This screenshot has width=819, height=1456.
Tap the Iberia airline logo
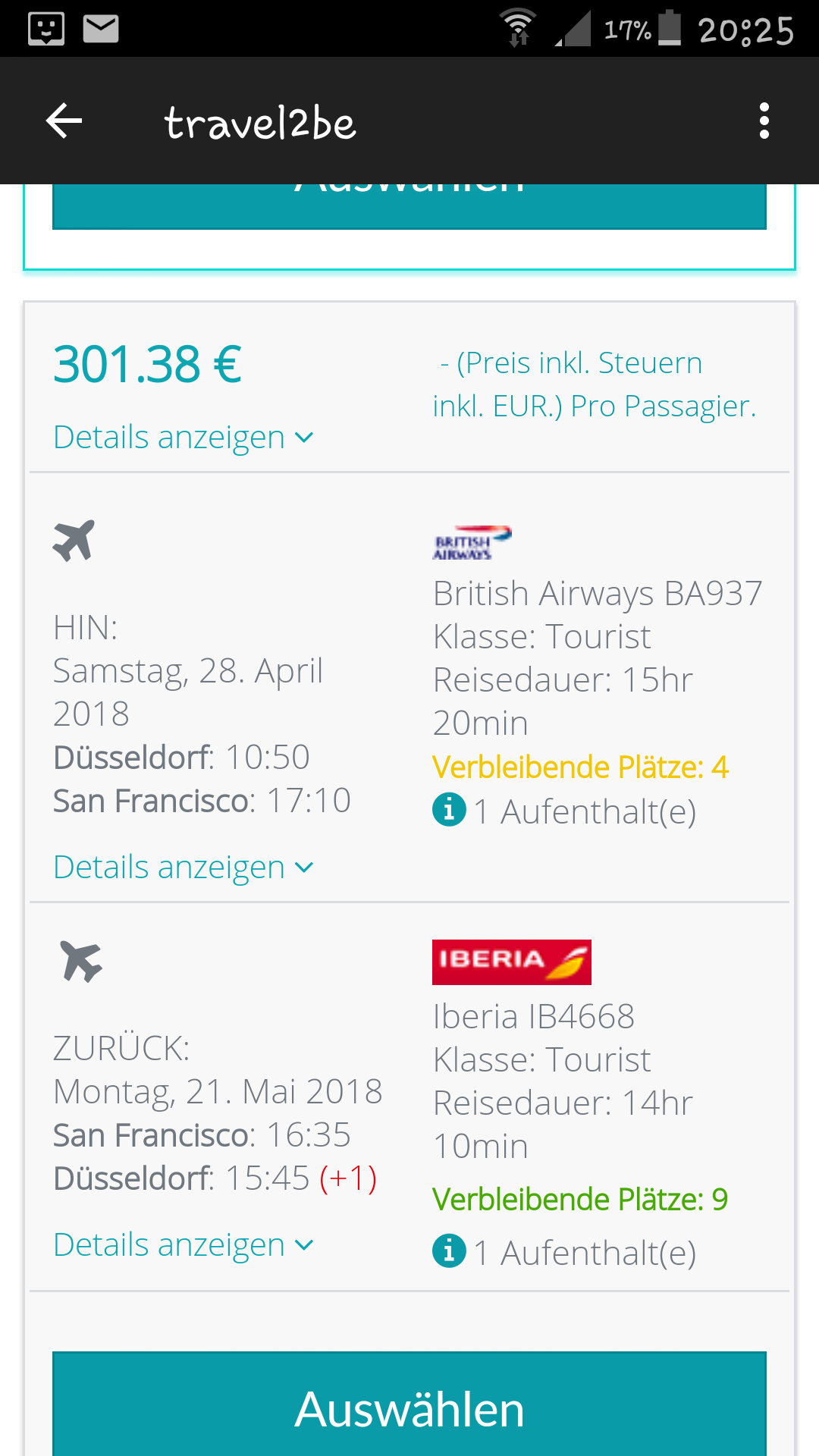511,962
